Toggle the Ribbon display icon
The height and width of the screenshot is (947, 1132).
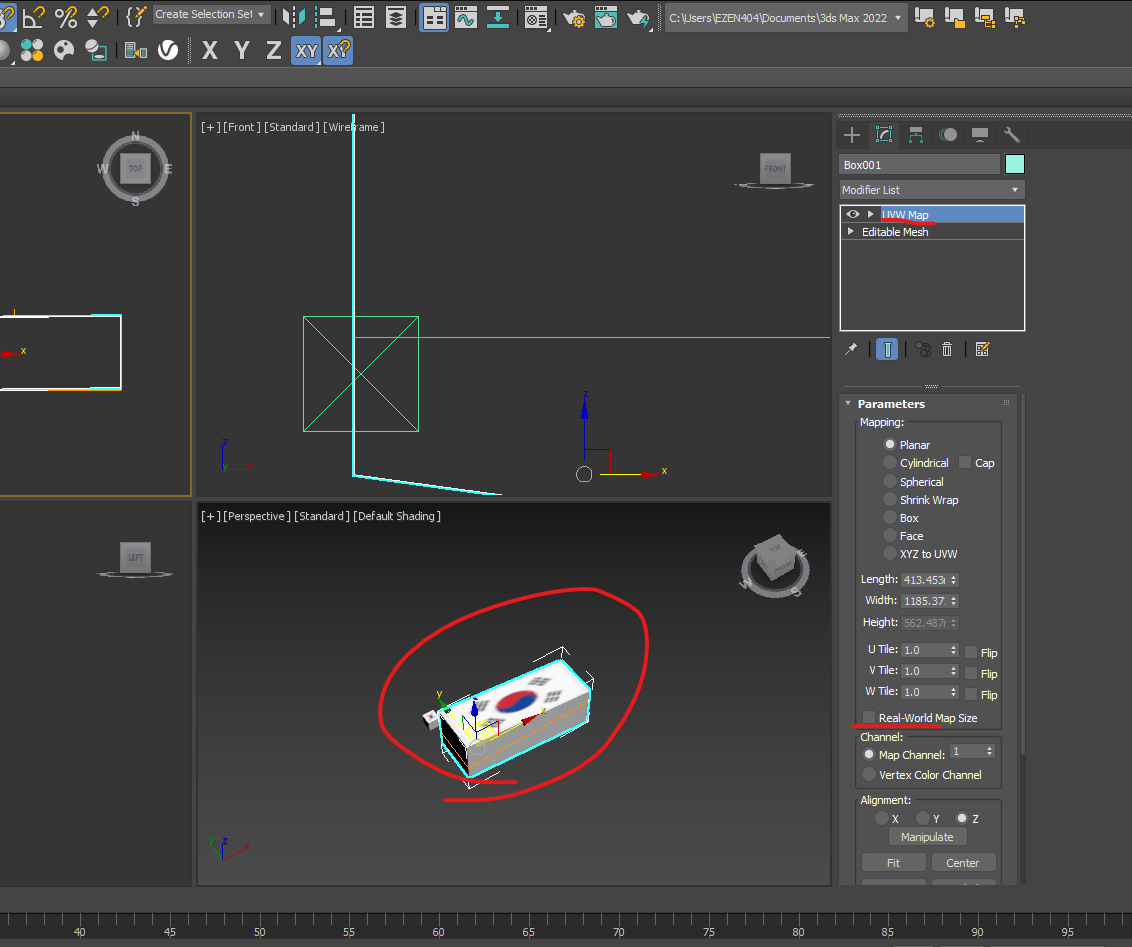coord(434,17)
